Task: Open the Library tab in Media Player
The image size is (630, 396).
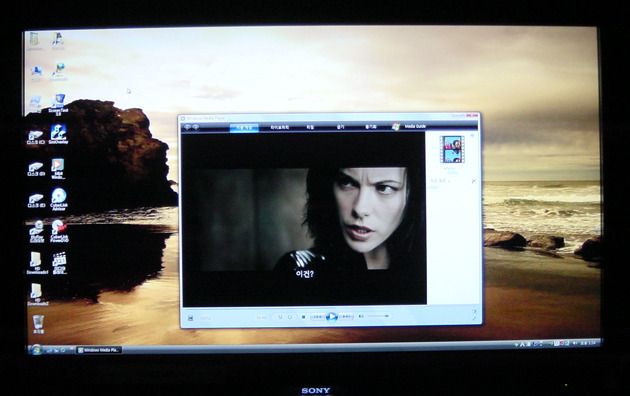Action: click(x=279, y=127)
